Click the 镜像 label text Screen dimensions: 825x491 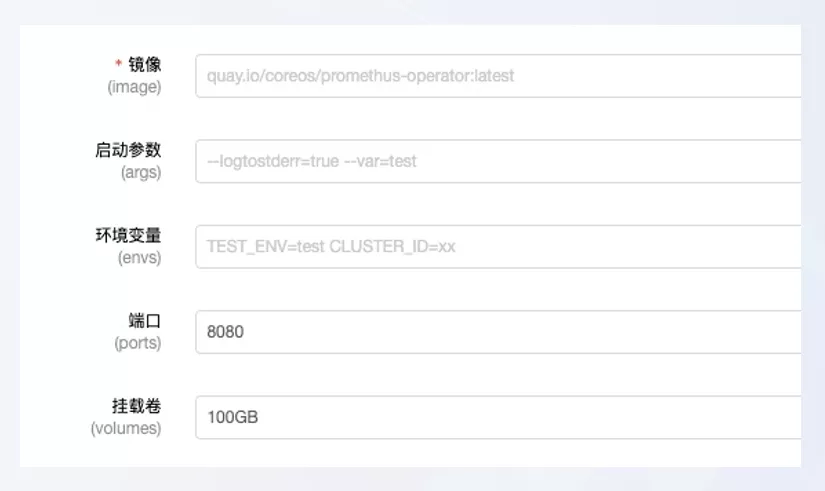[x=145, y=64]
